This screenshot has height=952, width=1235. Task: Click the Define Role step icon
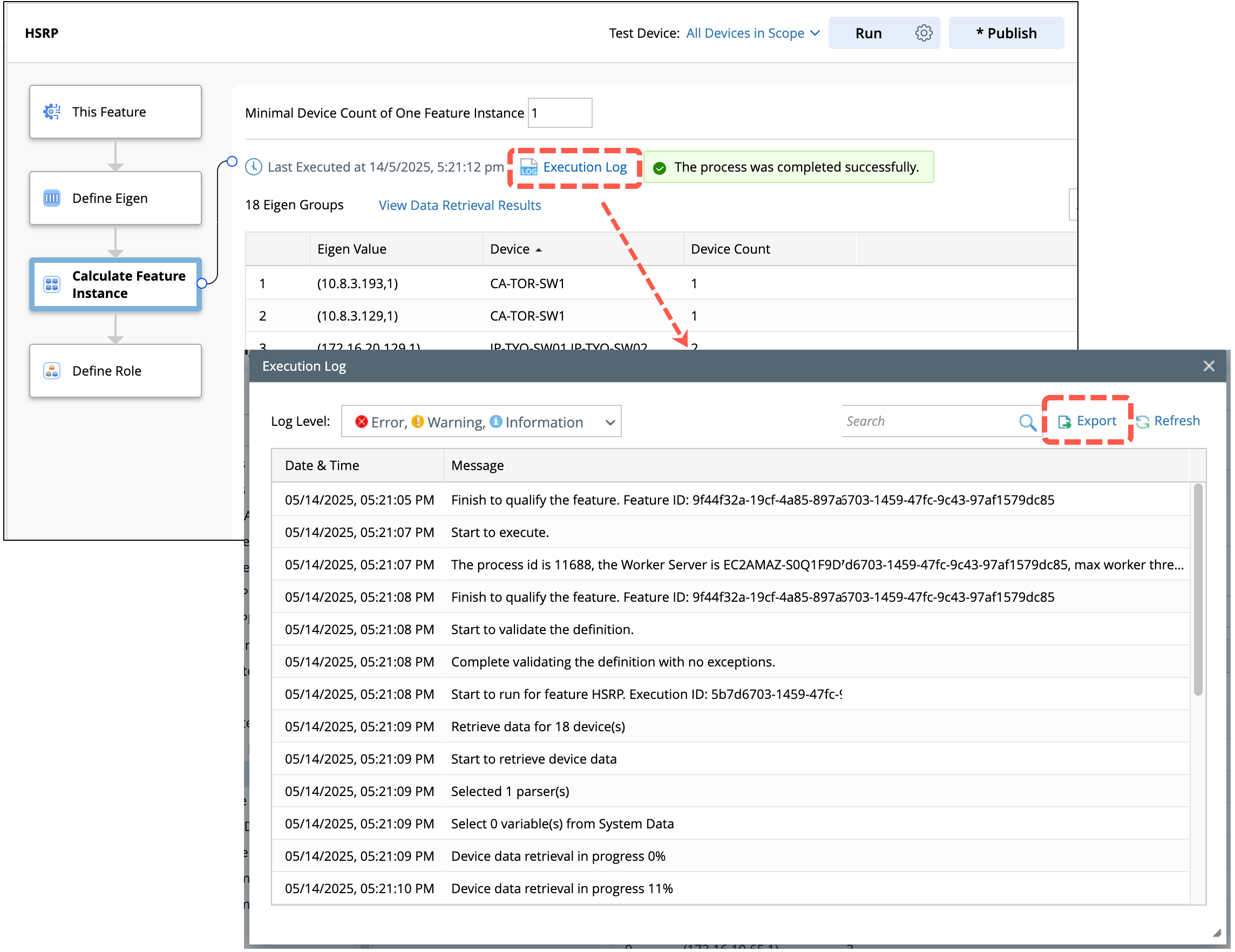point(52,371)
